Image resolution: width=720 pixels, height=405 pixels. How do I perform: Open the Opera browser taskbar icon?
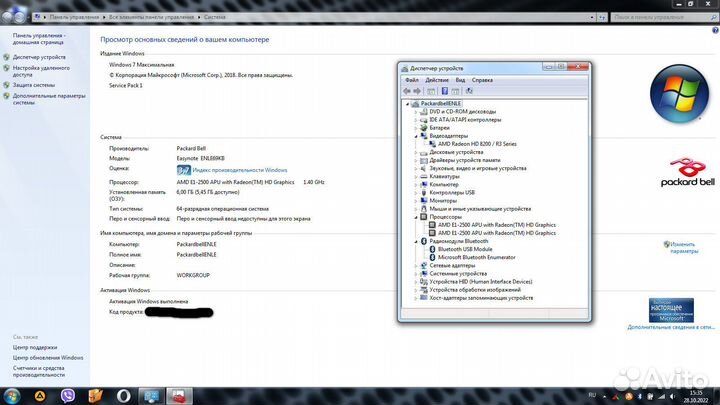click(123, 396)
